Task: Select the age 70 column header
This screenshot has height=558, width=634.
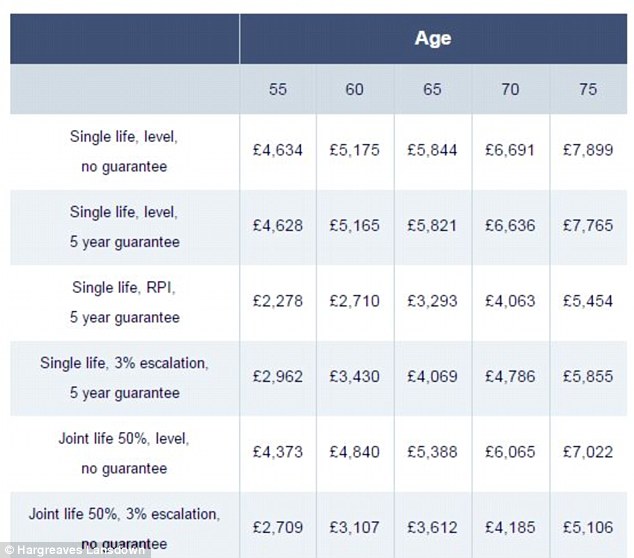Action: 510,89
